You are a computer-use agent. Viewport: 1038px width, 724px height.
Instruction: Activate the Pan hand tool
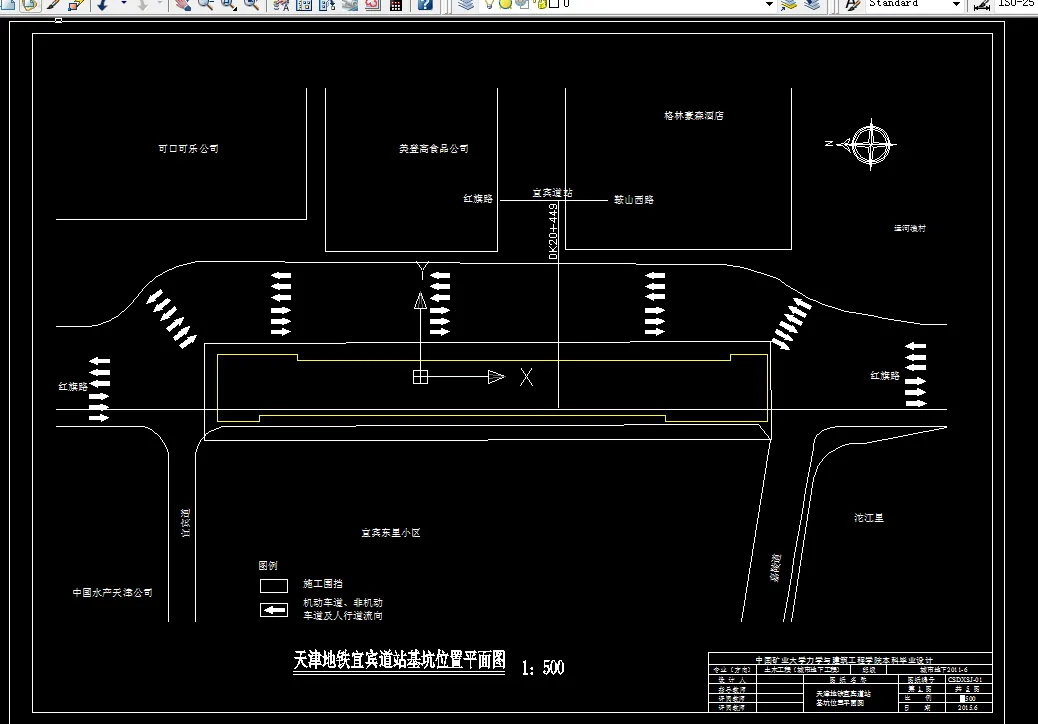click(183, 4)
